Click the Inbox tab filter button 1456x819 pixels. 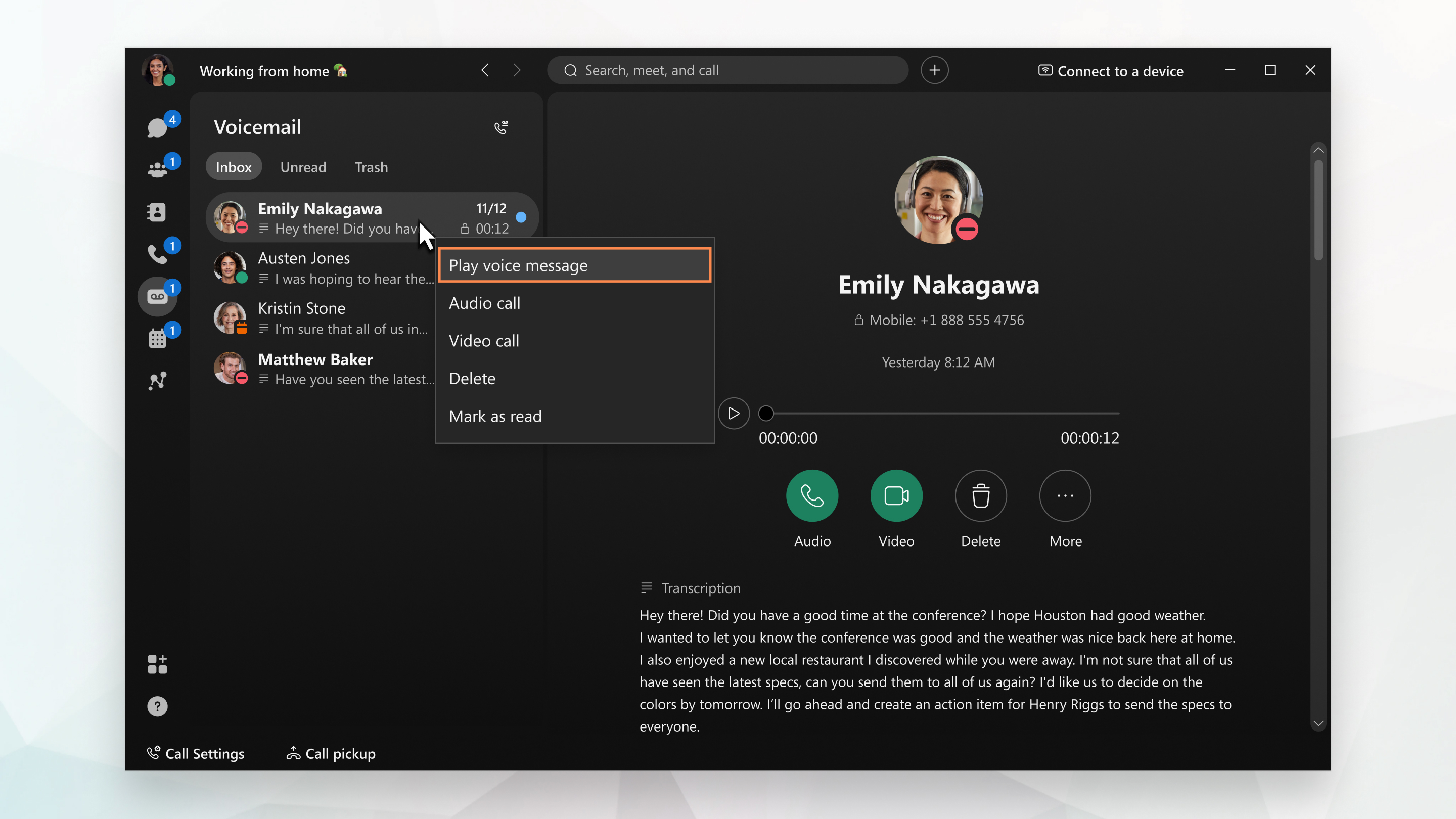(233, 167)
